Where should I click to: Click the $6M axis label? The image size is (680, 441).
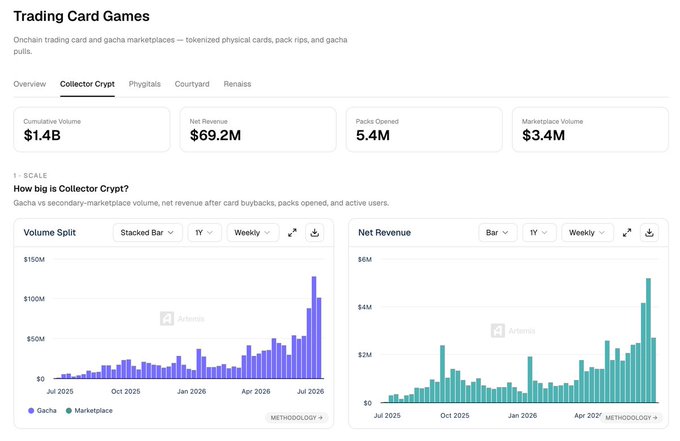click(x=365, y=259)
